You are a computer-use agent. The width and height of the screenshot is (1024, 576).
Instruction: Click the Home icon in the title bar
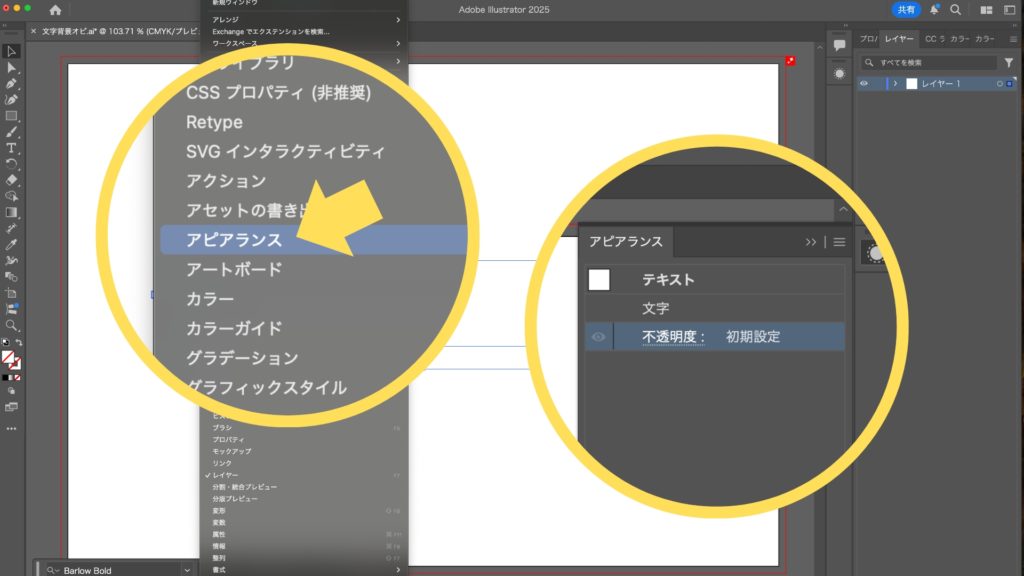point(55,10)
